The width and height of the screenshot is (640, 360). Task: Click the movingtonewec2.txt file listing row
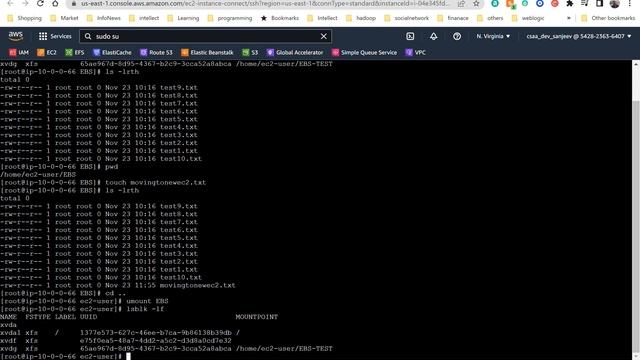pyautogui.click(x=118, y=285)
